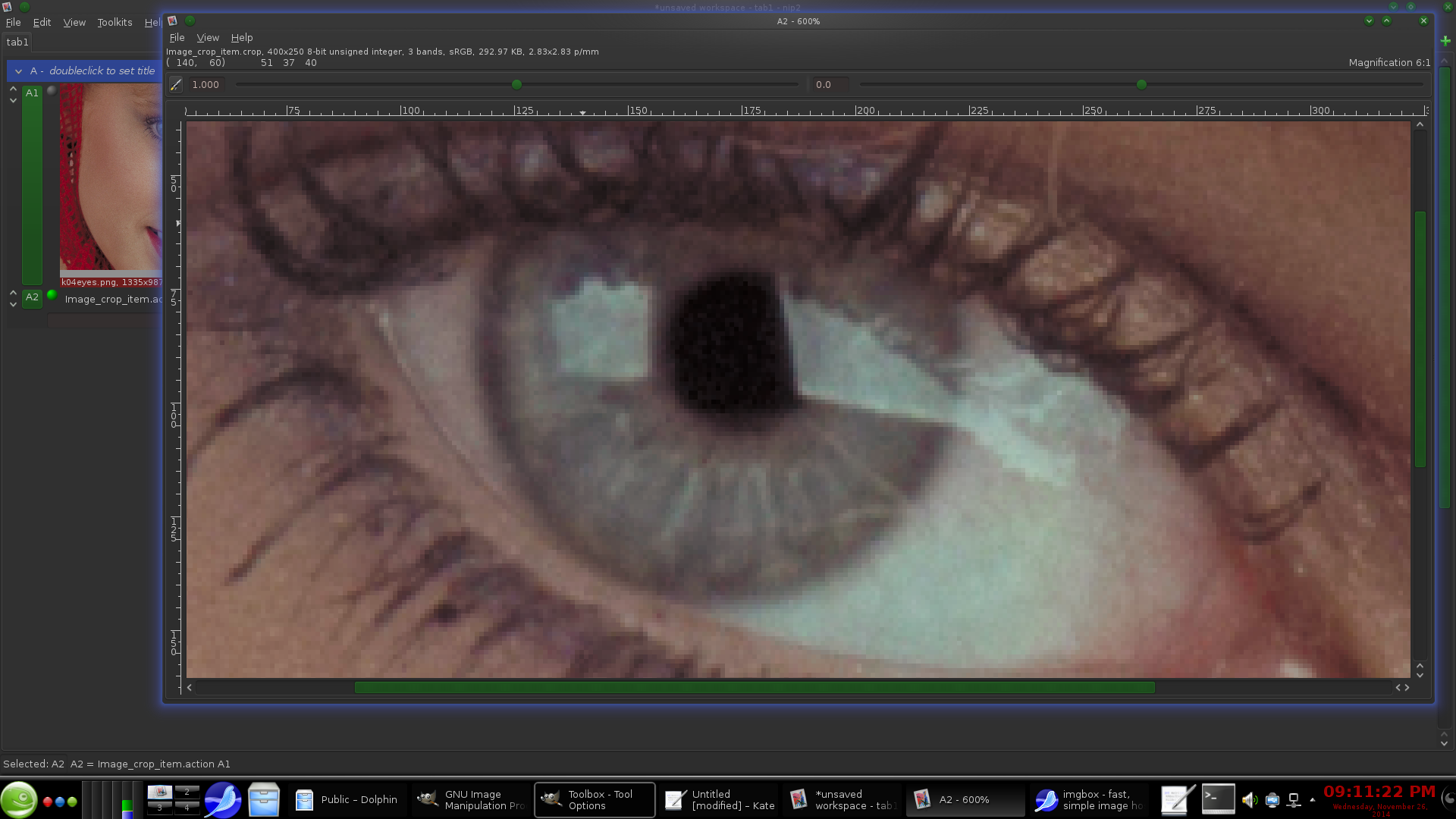Click the scale slider handle near 1.000
Screen dimensions: 1456x819
tap(516, 85)
